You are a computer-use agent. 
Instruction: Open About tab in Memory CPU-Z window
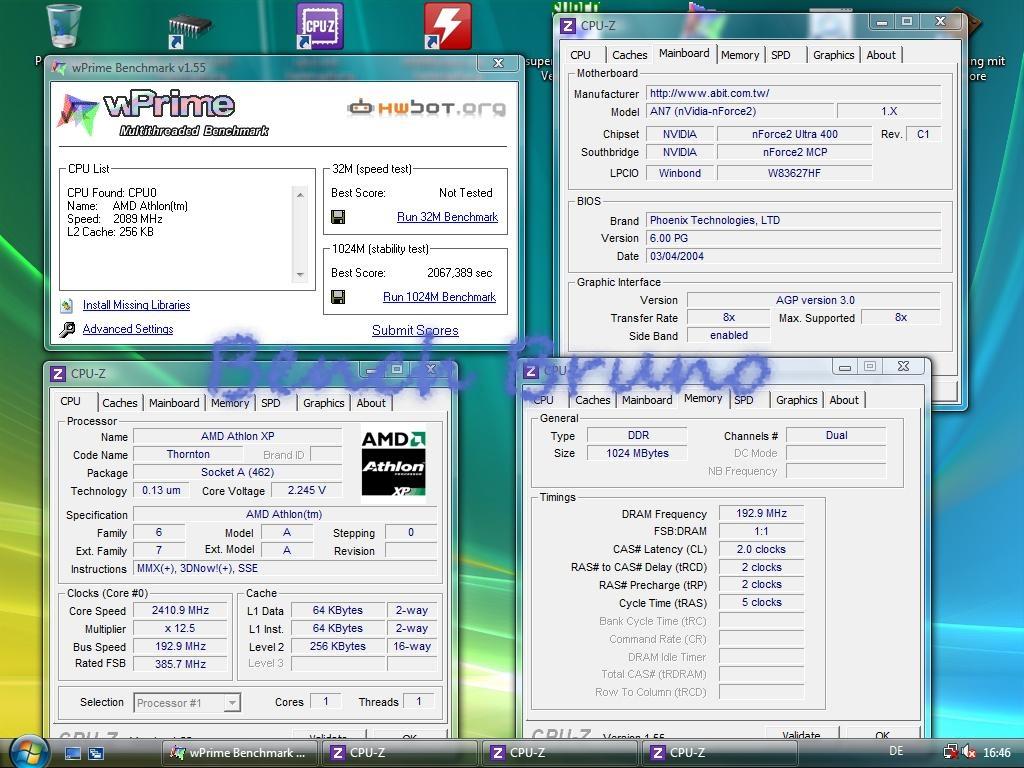844,400
